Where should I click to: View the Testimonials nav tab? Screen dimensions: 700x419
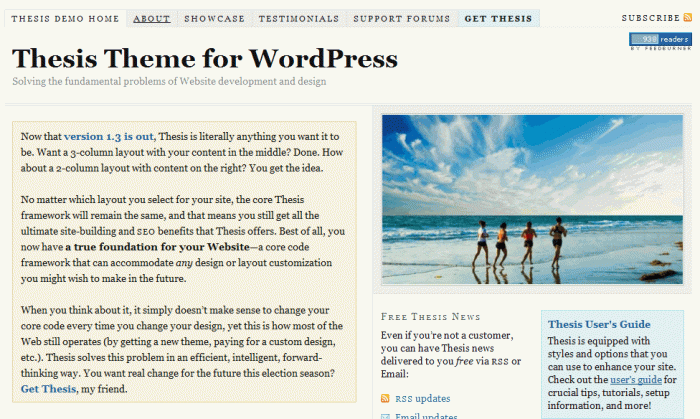pos(299,19)
